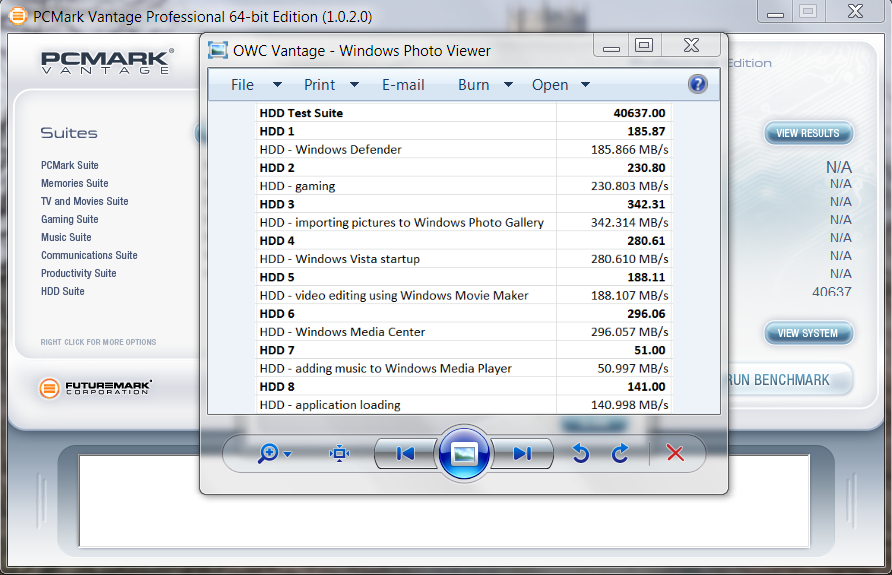Image resolution: width=892 pixels, height=575 pixels.
Task: Rotate image counterclockwise
Action: (580, 453)
